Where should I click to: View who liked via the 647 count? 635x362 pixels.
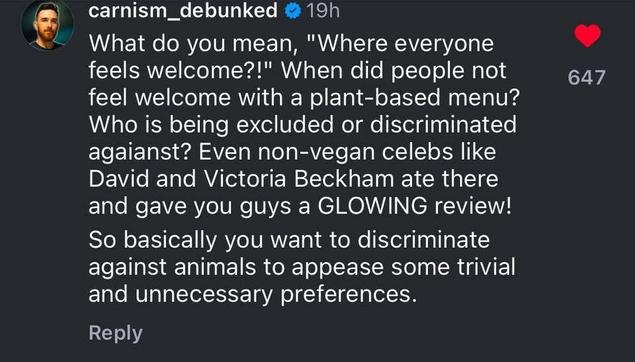coord(587,77)
